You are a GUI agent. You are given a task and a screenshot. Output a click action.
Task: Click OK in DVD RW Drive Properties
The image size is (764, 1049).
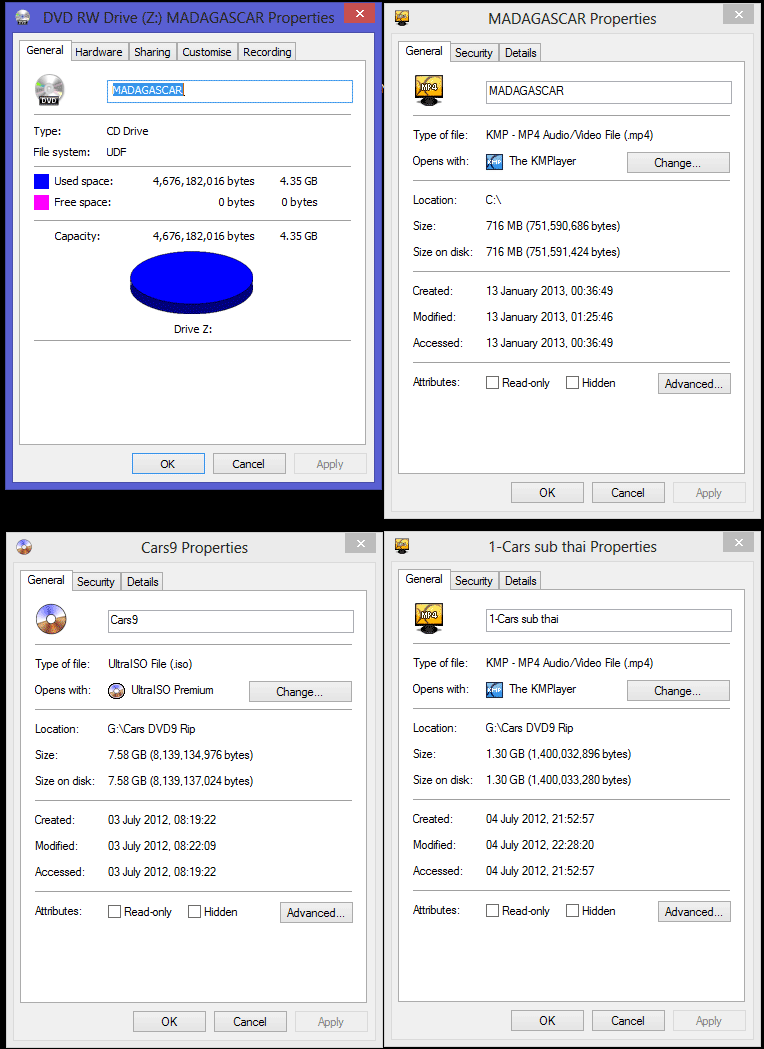pos(168,464)
